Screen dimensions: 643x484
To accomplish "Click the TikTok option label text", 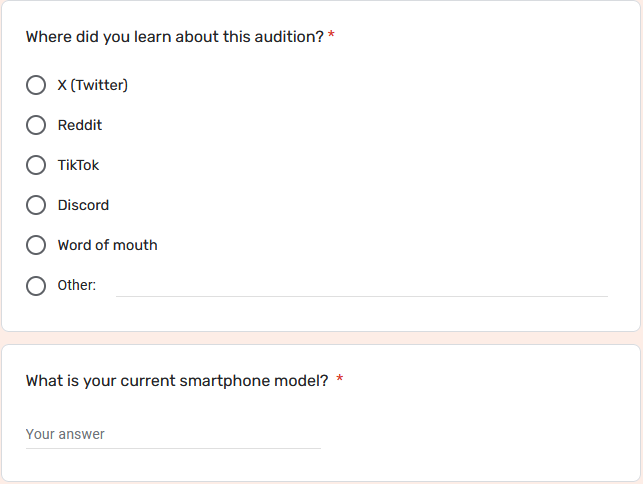I will pos(78,165).
